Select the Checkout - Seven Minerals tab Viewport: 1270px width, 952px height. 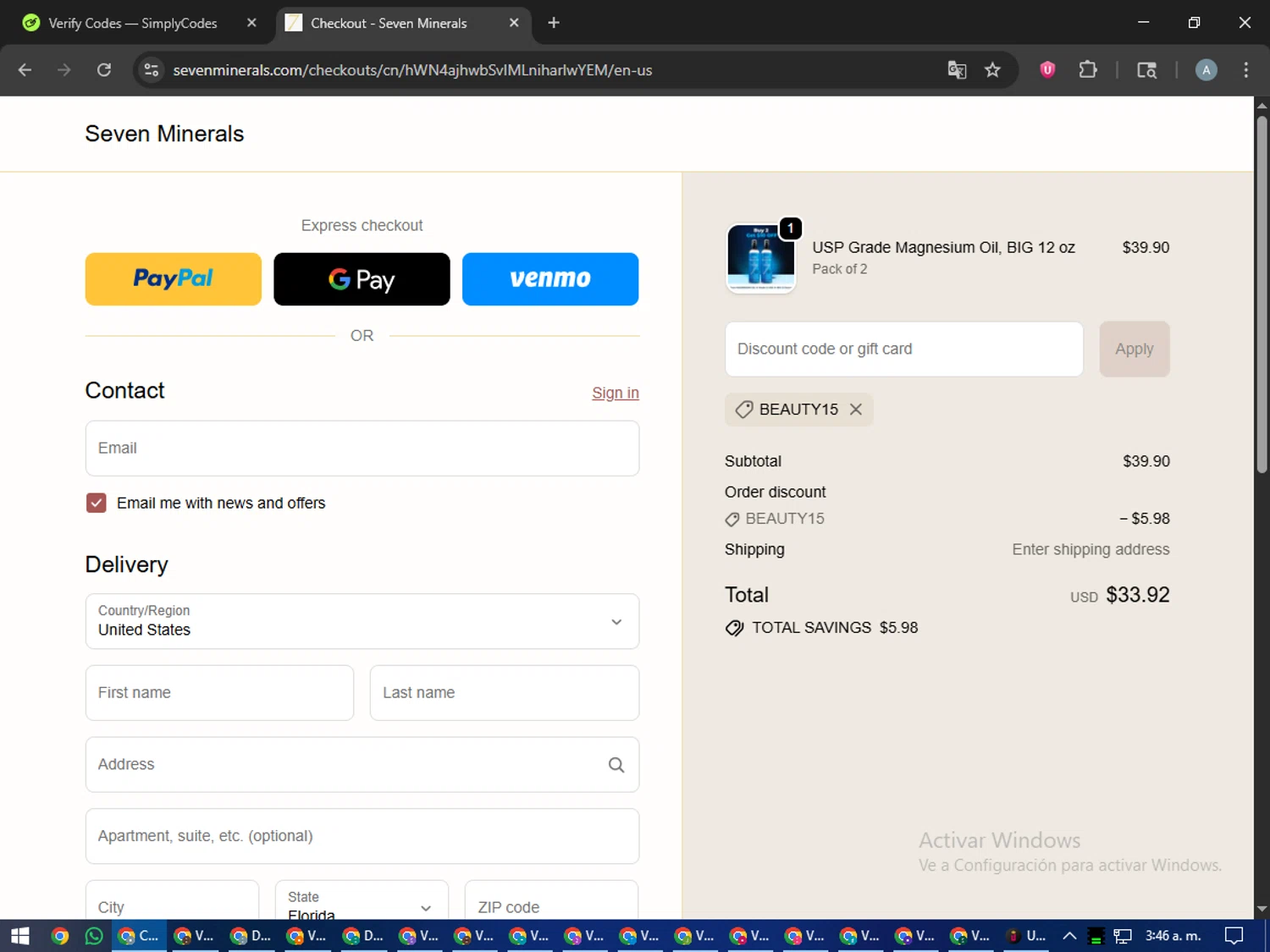click(389, 23)
